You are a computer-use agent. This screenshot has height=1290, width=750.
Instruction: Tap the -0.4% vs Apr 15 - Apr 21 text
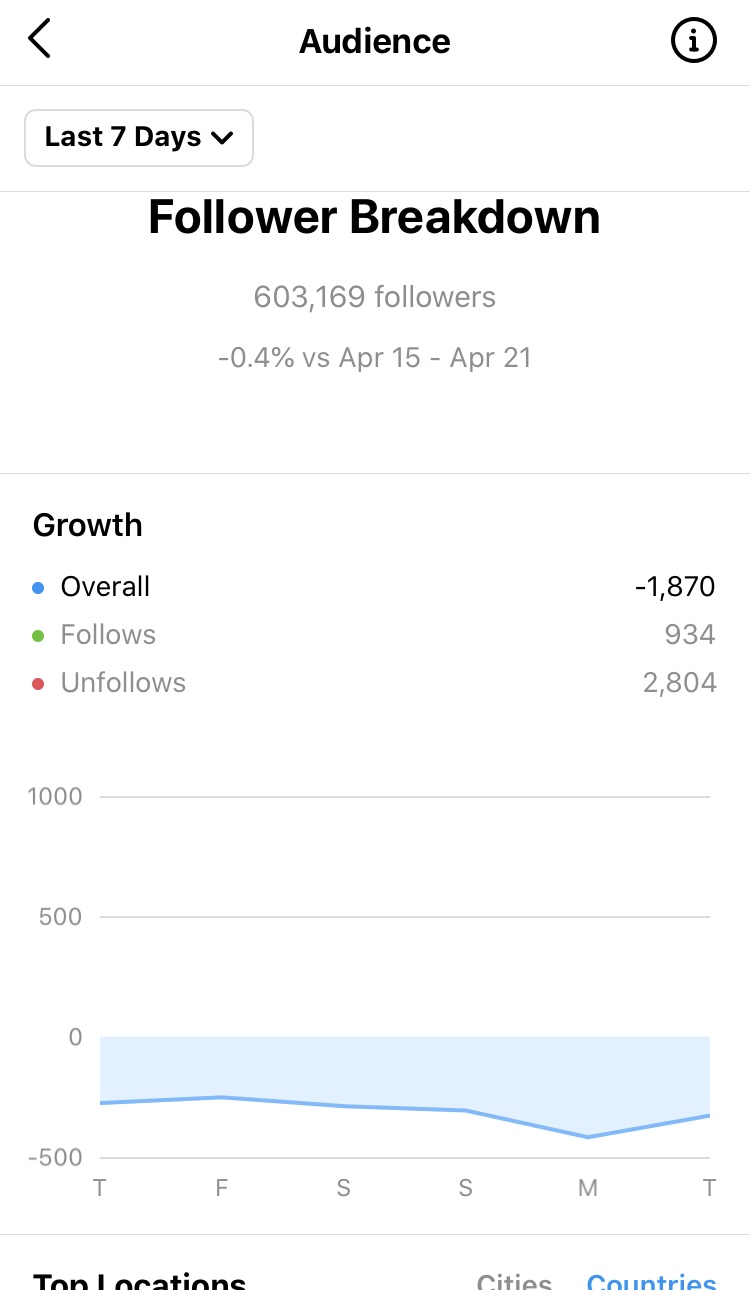tap(374, 358)
